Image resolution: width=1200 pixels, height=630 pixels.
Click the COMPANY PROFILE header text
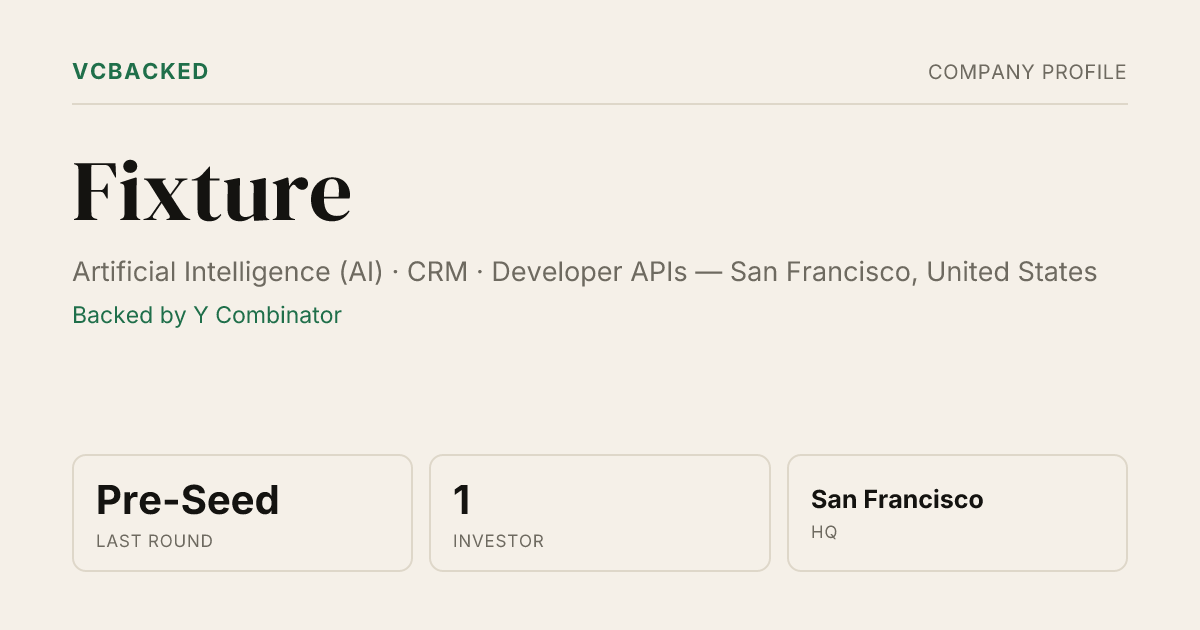[x=1027, y=72]
